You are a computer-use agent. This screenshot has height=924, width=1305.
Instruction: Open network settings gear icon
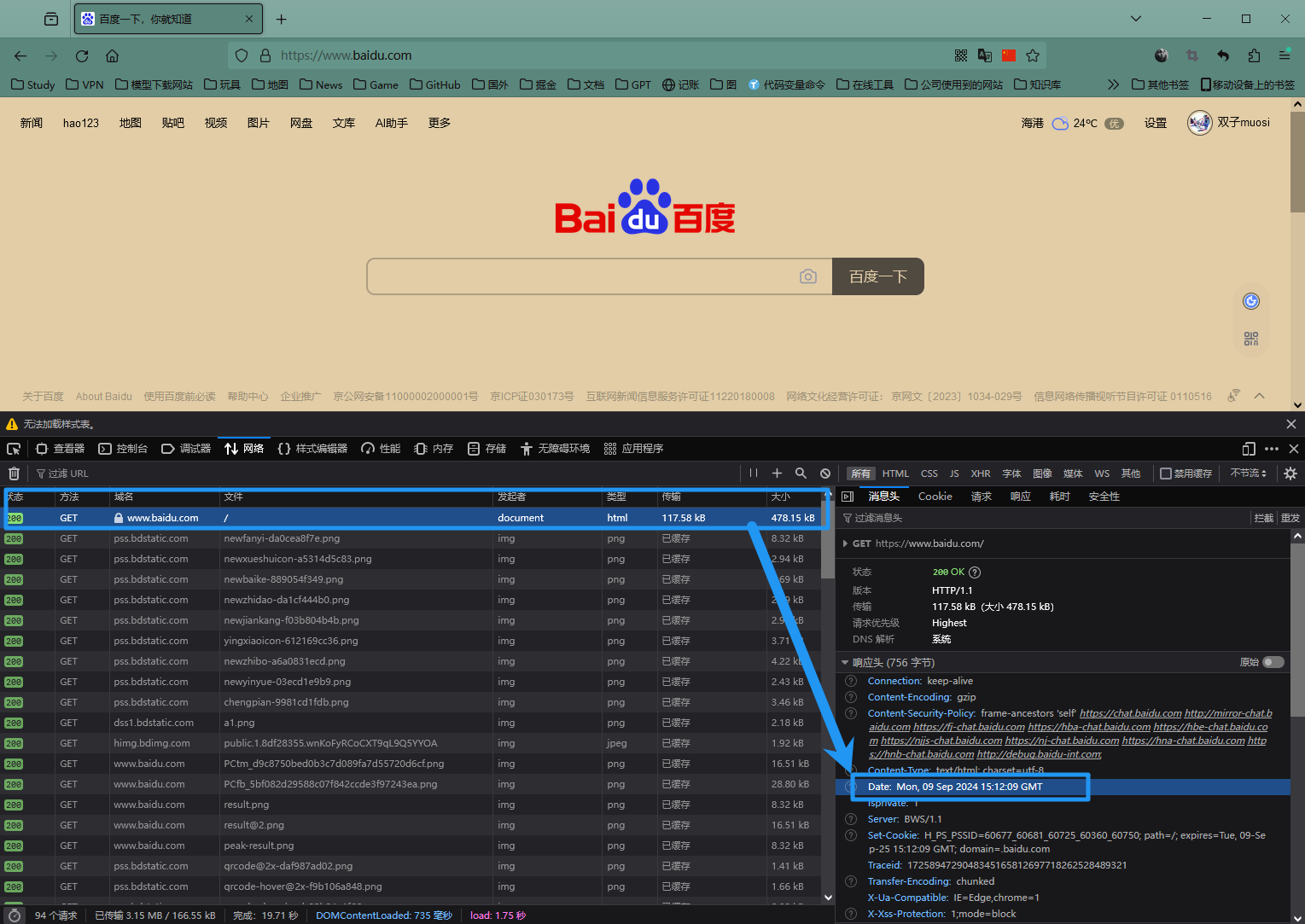click(1290, 473)
